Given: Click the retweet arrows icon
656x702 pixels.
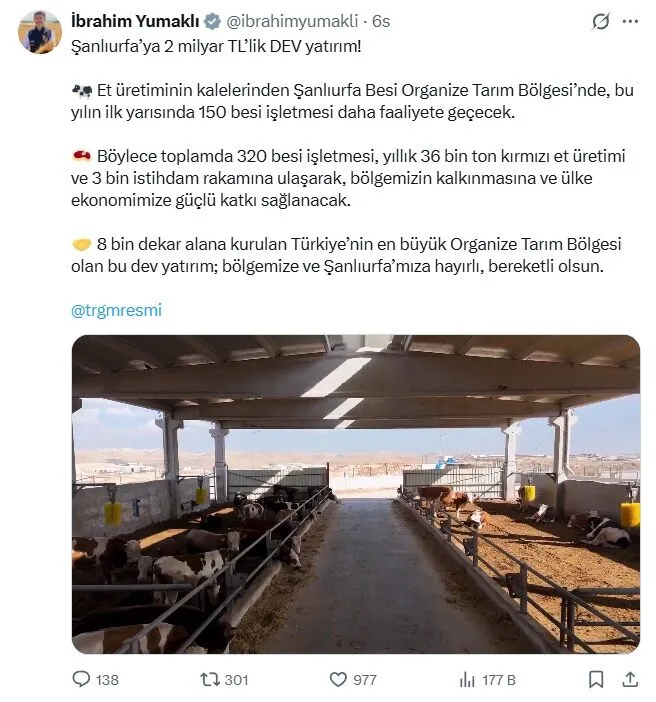Looking at the screenshot, I should 209,679.
